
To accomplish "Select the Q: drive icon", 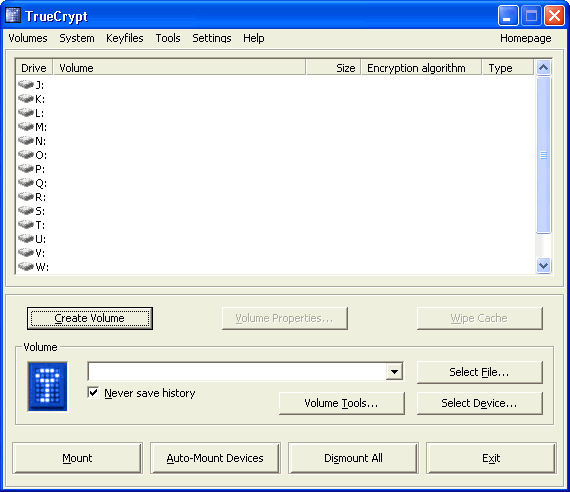I will (26, 183).
